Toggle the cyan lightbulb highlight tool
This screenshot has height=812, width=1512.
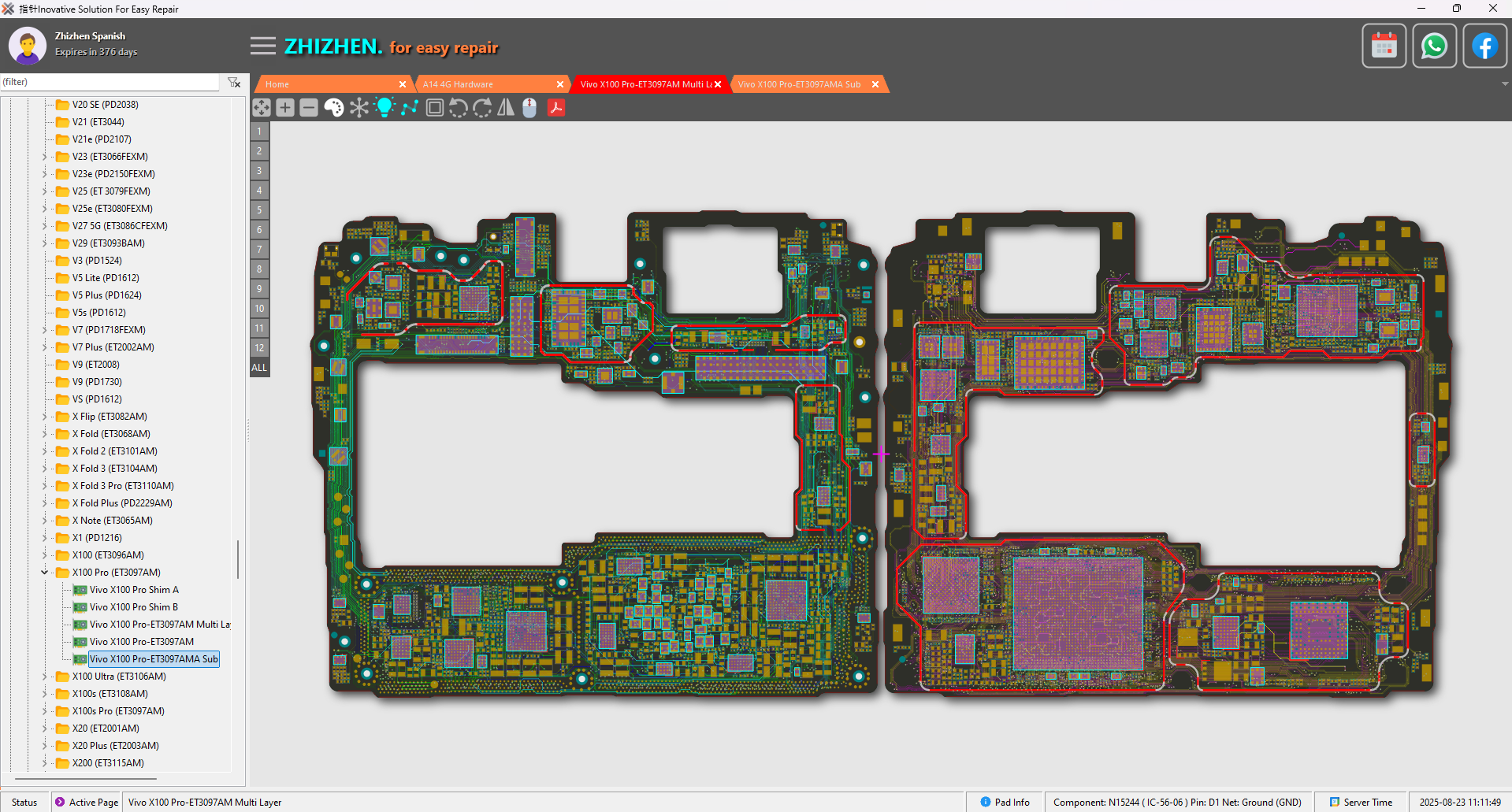click(385, 108)
